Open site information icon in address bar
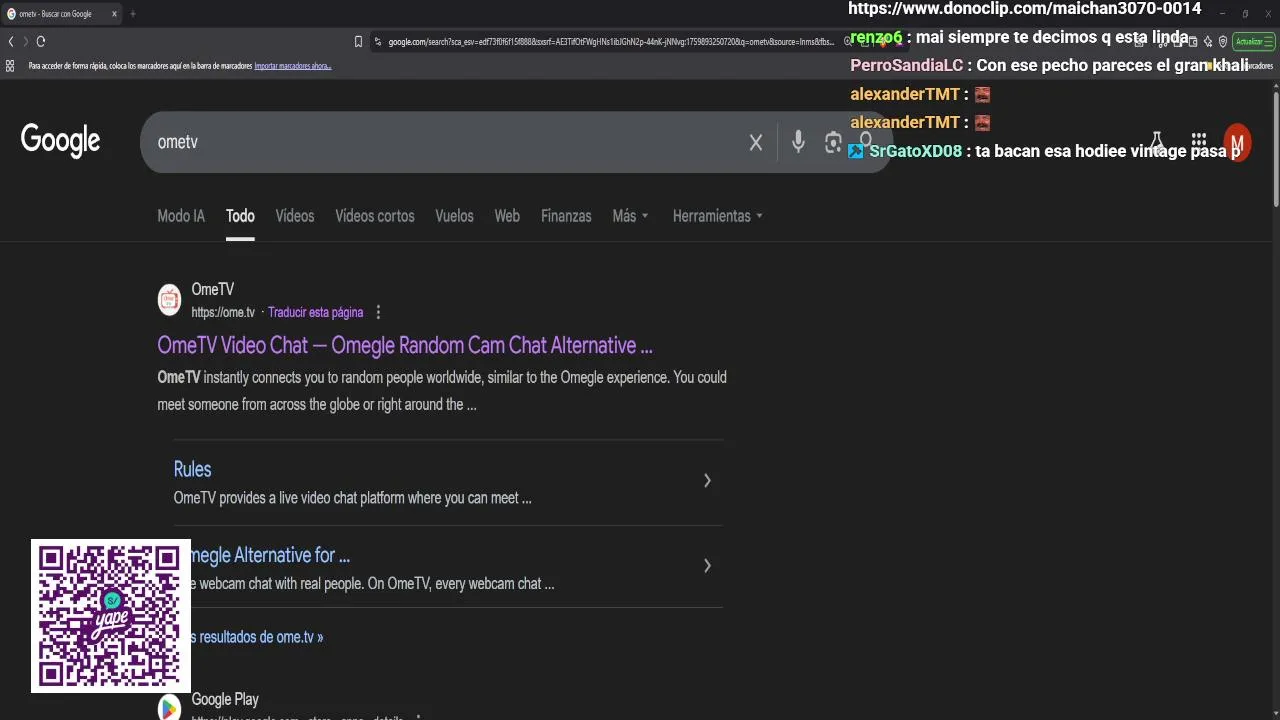1280x720 pixels. click(378, 41)
